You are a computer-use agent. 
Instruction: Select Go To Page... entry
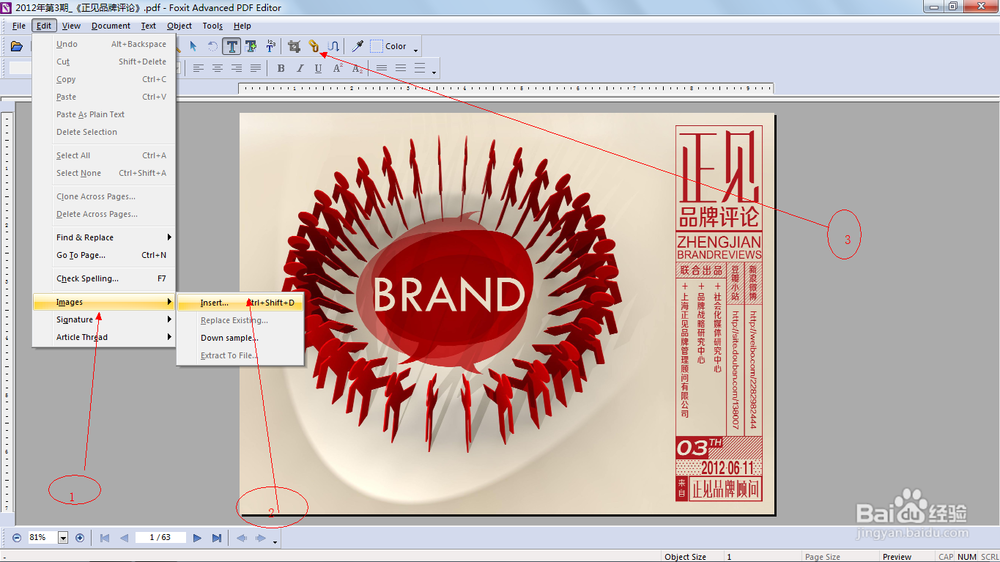pyautogui.click(x=104, y=255)
